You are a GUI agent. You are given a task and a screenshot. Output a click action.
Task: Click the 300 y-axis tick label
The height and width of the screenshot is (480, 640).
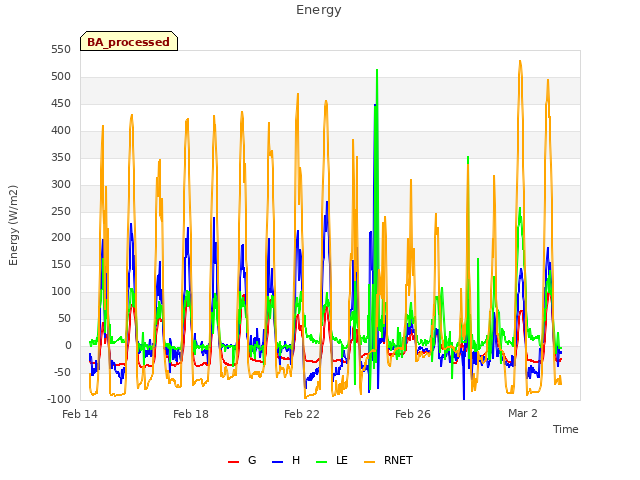[x=61, y=184]
